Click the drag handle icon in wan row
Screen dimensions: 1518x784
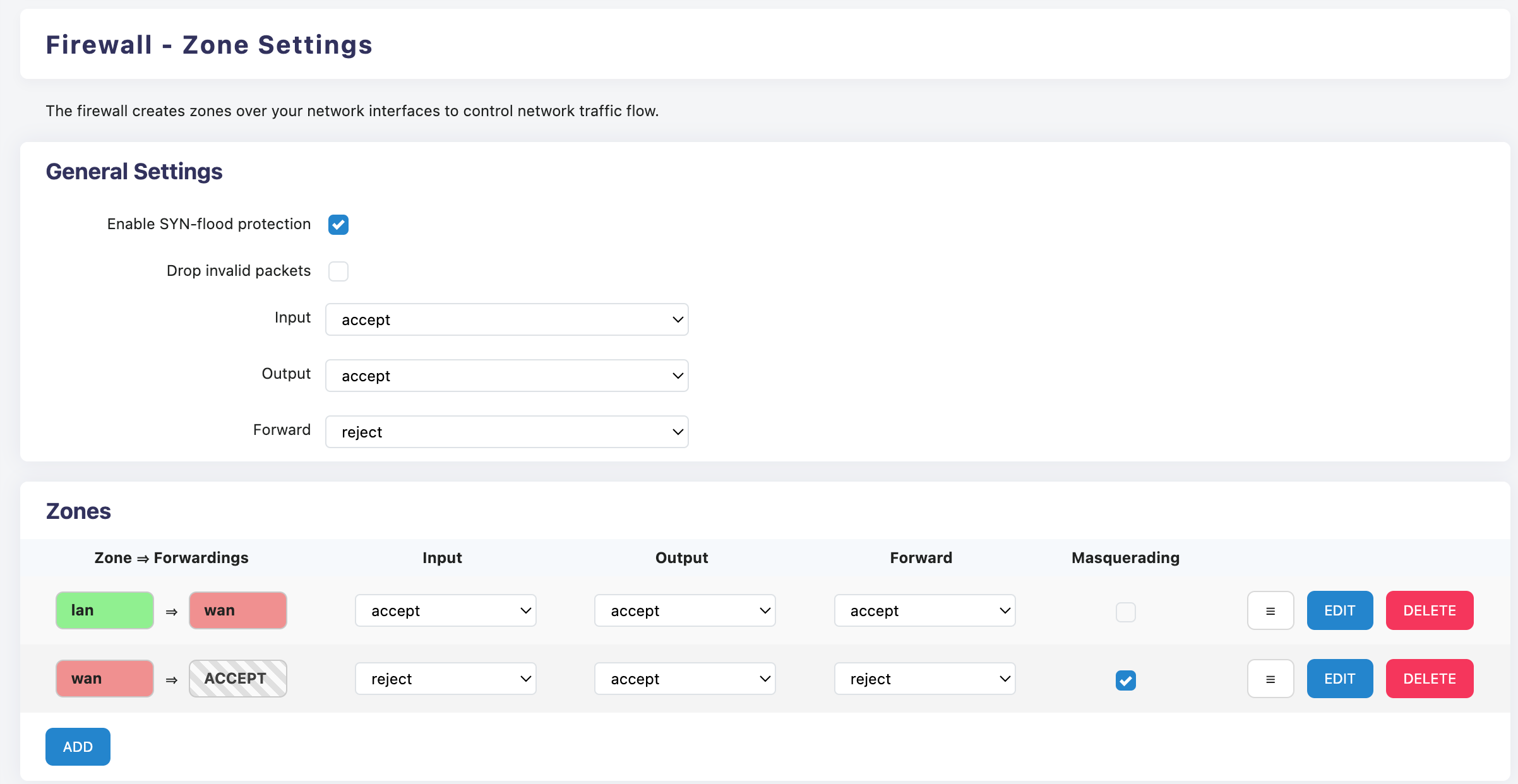pyautogui.click(x=1270, y=679)
